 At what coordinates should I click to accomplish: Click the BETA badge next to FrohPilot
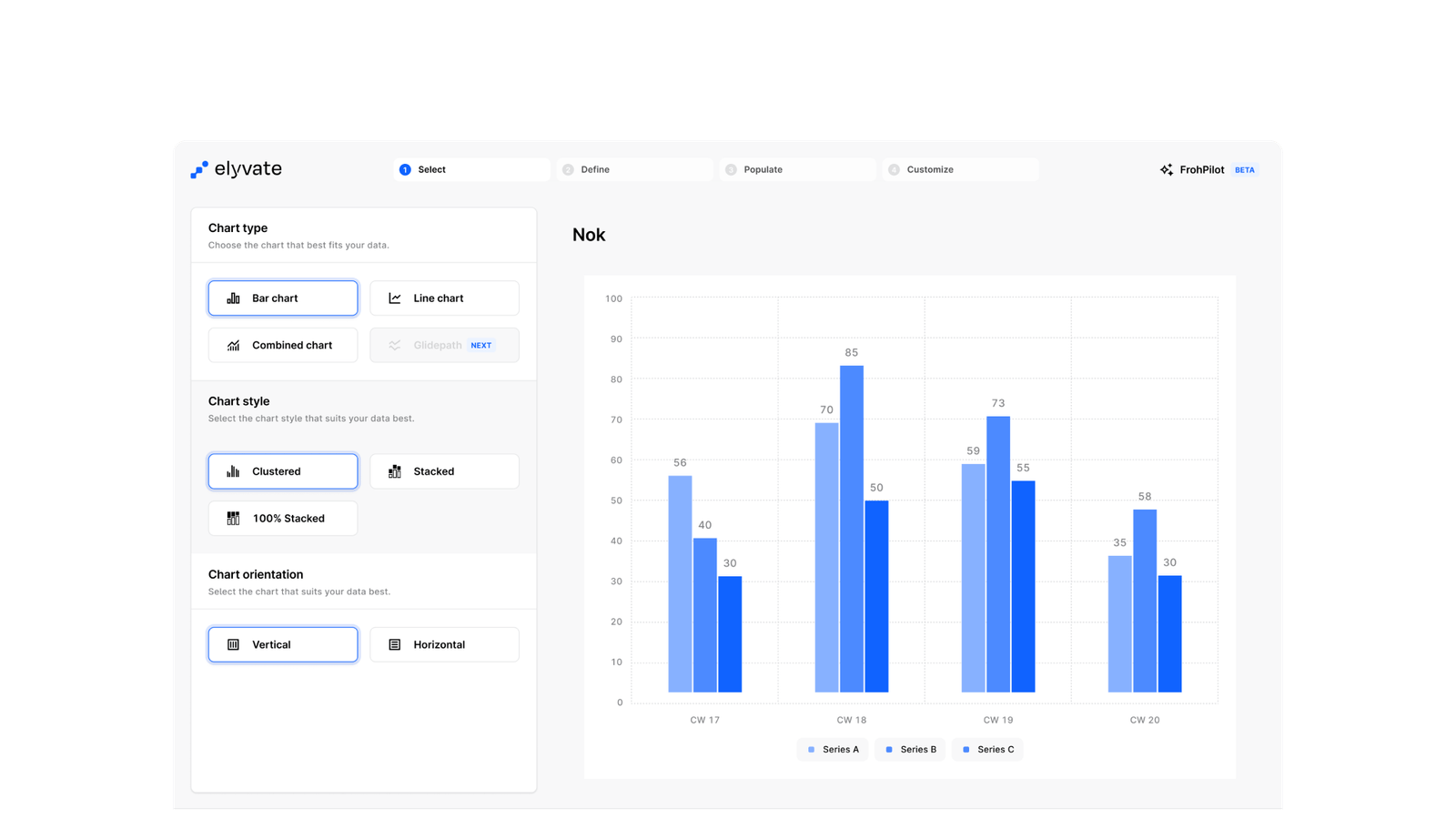click(x=1244, y=169)
